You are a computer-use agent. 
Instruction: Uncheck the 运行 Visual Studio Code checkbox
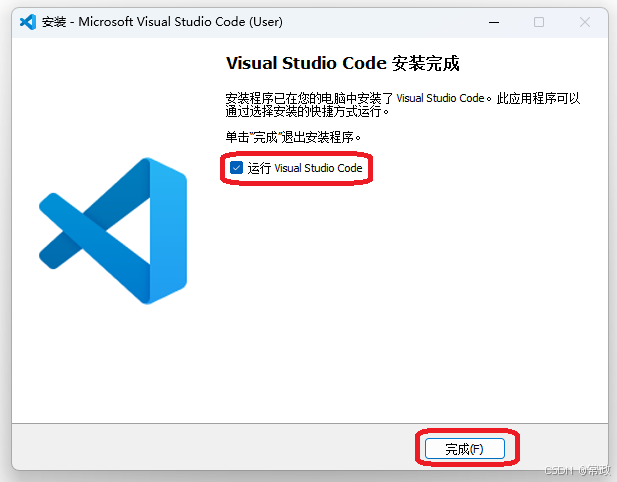pos(236,168)
